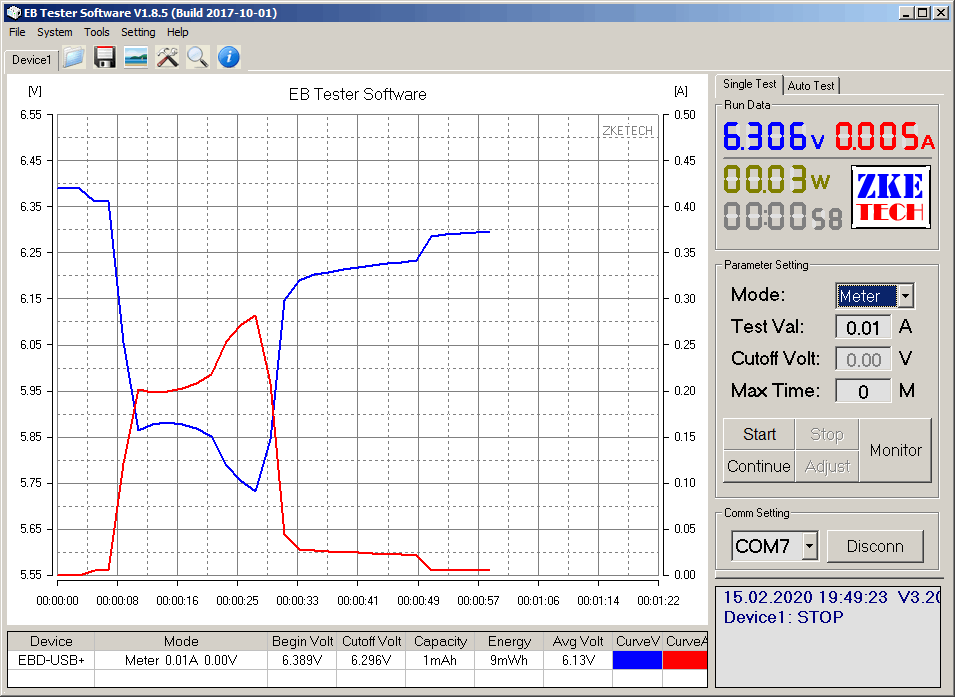Open the Help menu
The width and height of the screenshot is (955, 697).
[x=178, y=32]
